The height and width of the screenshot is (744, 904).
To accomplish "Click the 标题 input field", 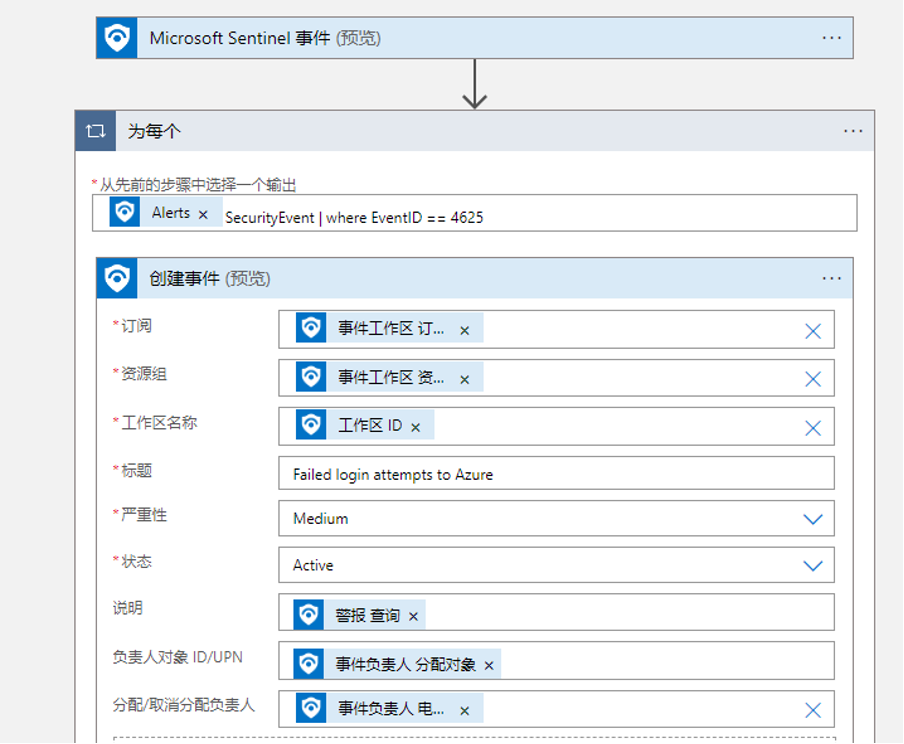I will coord(556,474).
